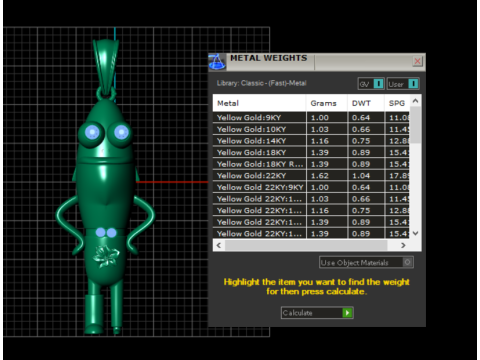480x360 pixels.
Task: Click the Library: Classic - (Fast)-Metal label
Action: click(x=262, y=83)
